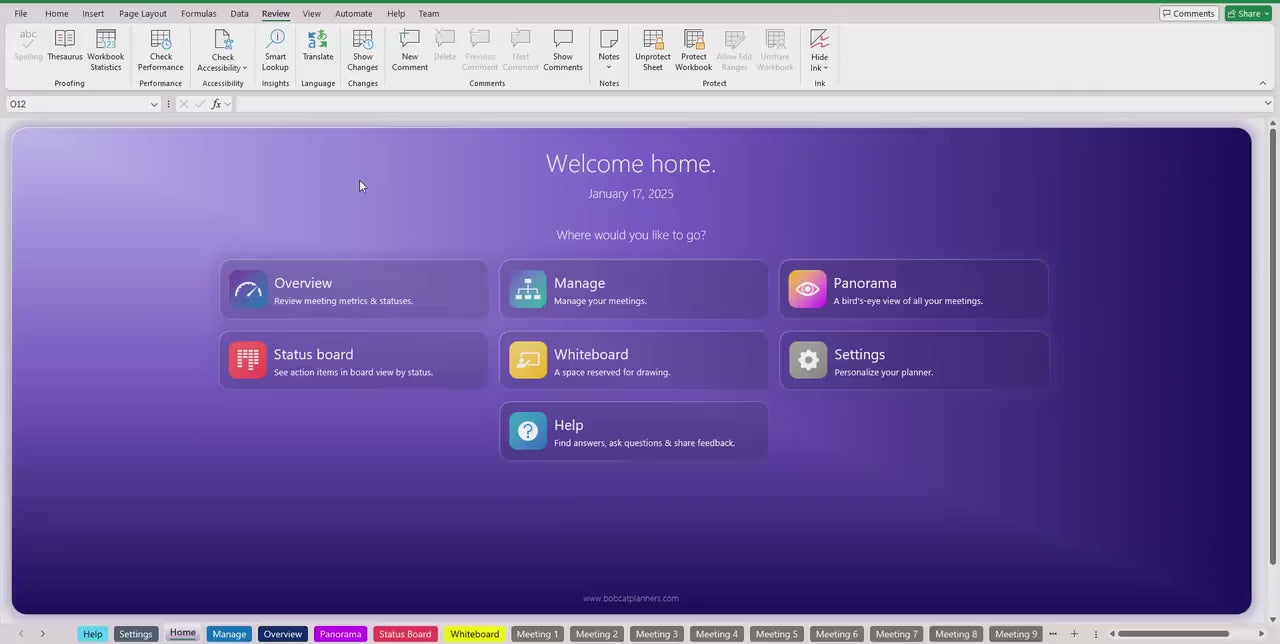Insert a New Comment
The width and height of the screenshot is (1280, 644).
pyautogui.click(x=409, y=49)
